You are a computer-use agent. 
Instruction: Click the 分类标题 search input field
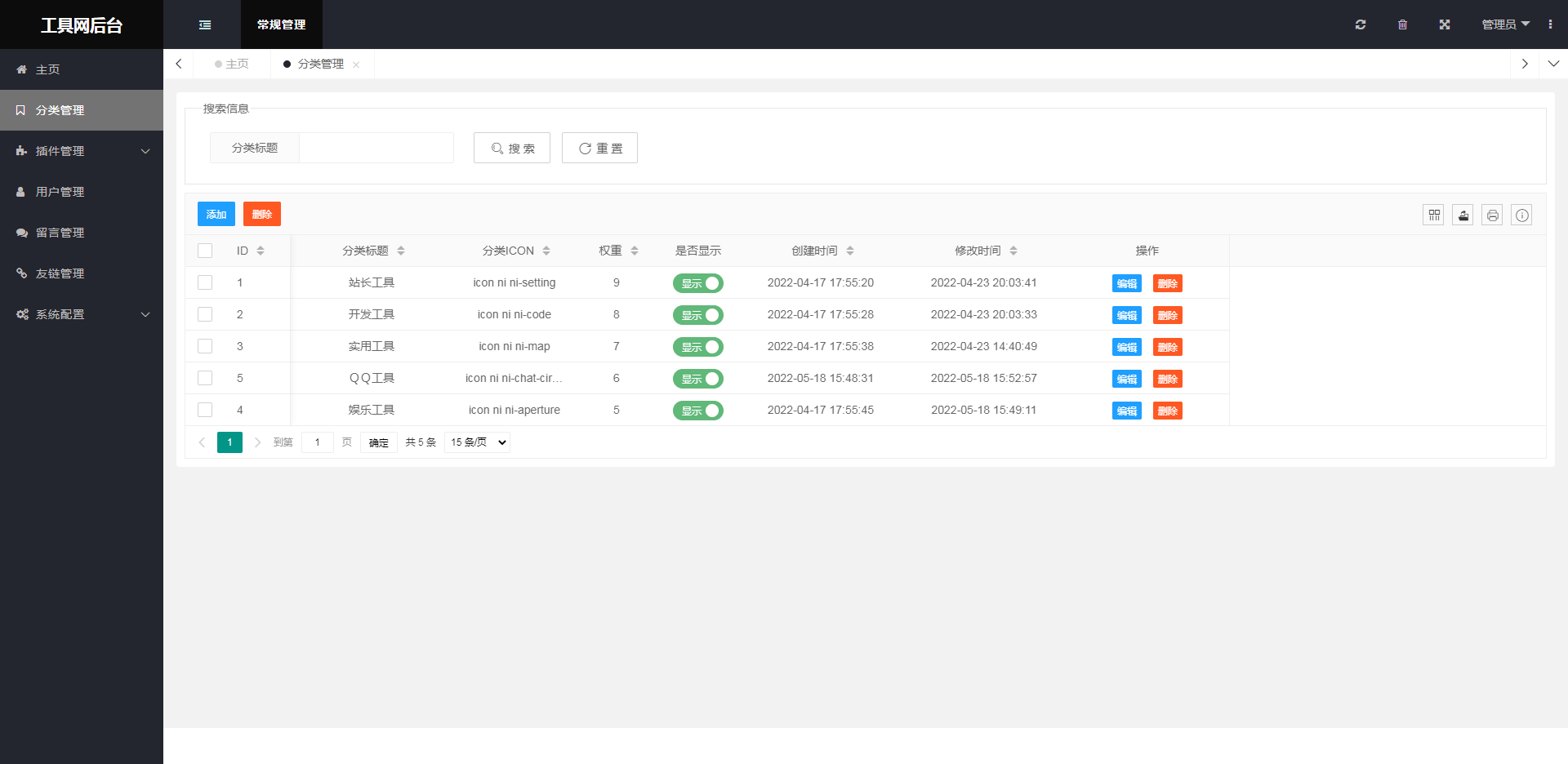376,148
